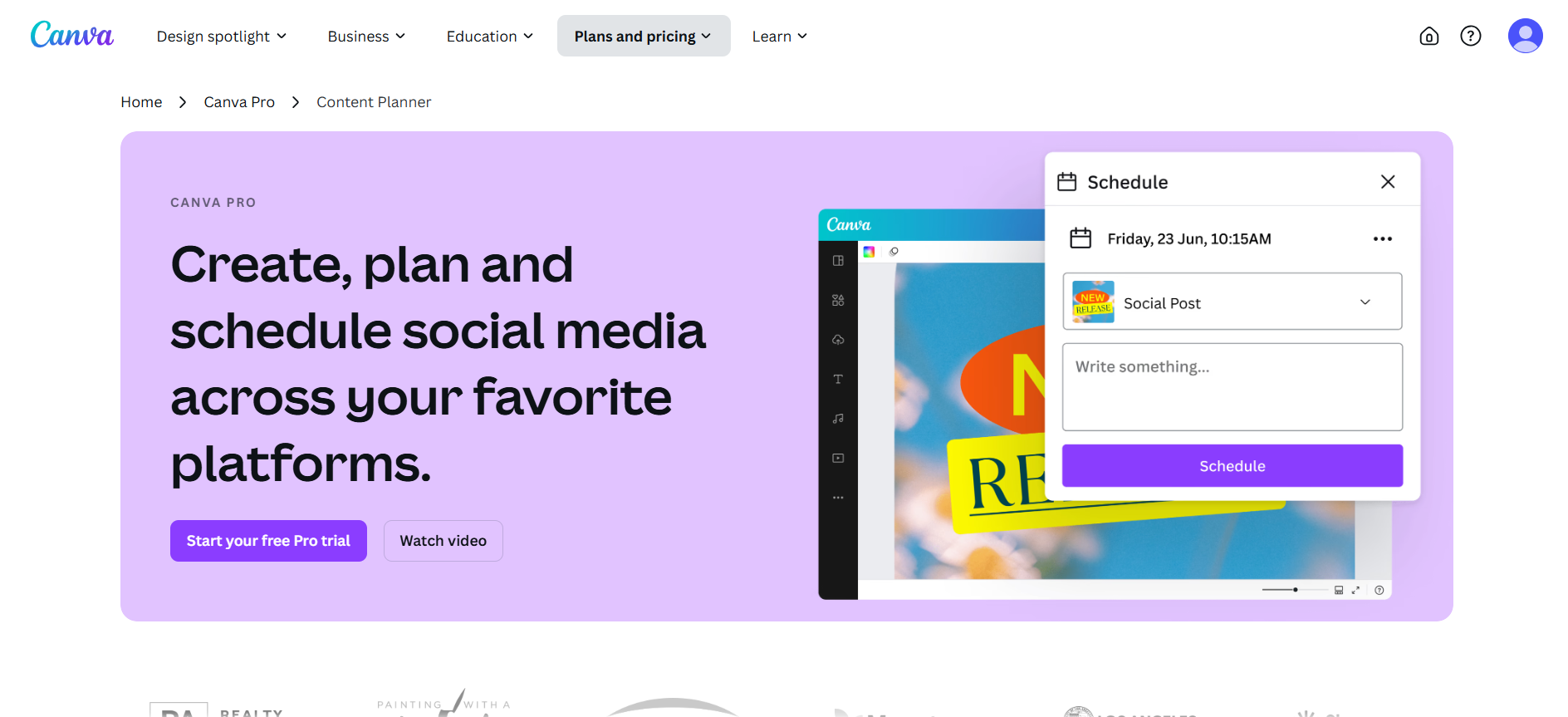The height and width of the screenshot is (717, 1568).
Task: Click the rainbow color picker swatch in the editor toolbar
Action: point(869,252)
